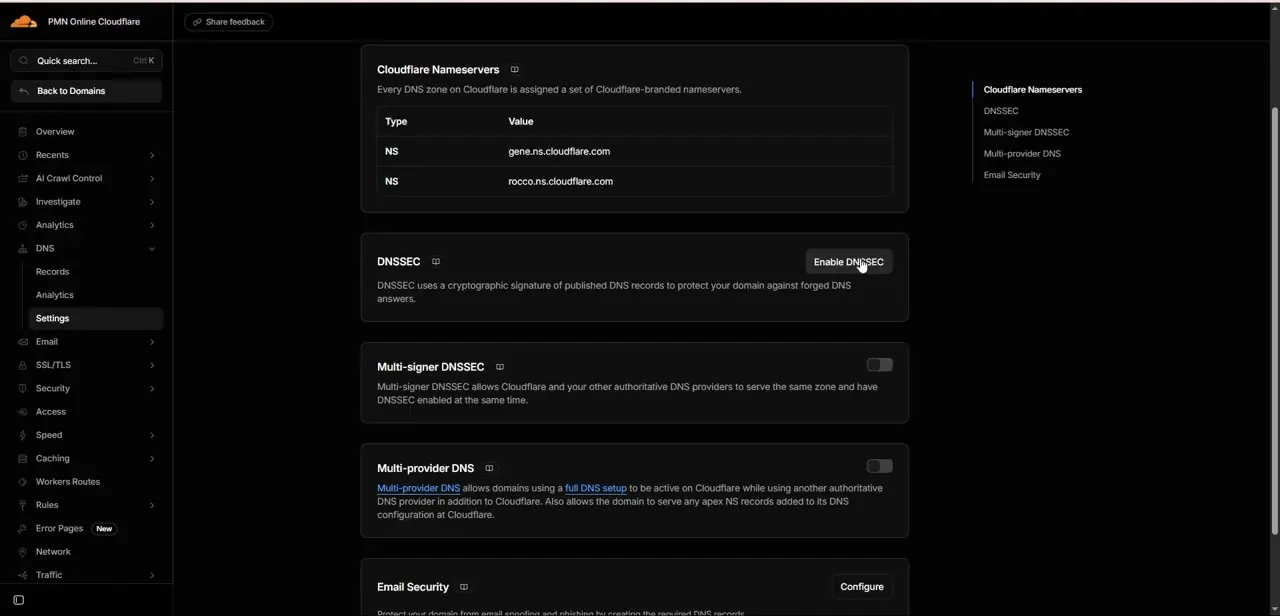Click the Access sidebar icon
1280x616 pixels.
click(x=23, y=412)
